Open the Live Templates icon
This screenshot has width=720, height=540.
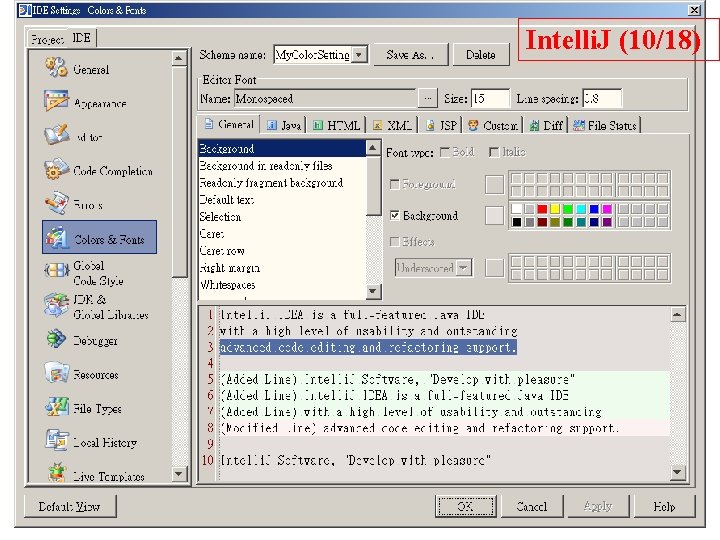click(x=56, y=473)
